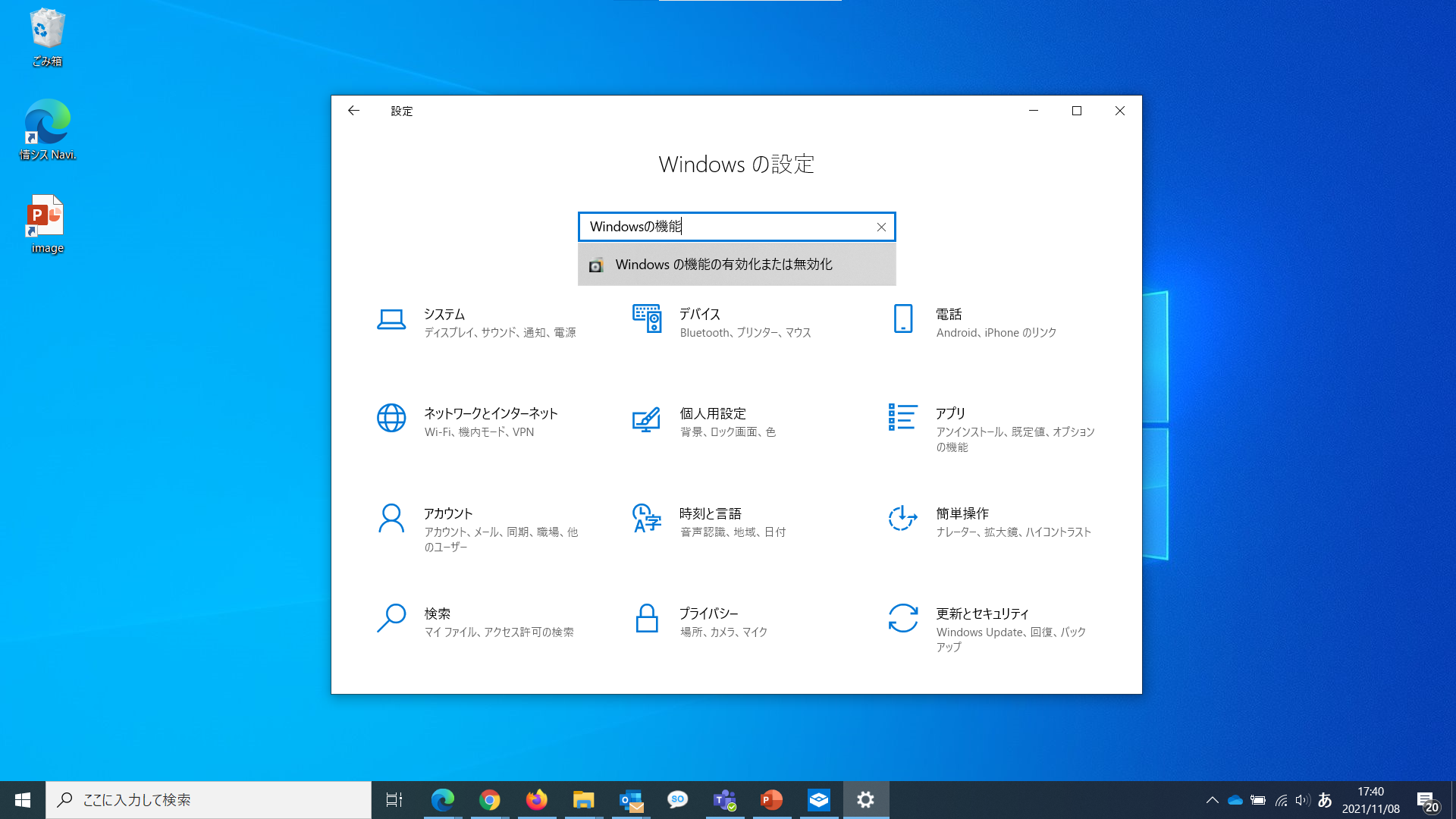Viewport: 1456px width, 819px height.
Task: Toggle the あ IME input mode indicator
Action: [x=1325, y=800]
